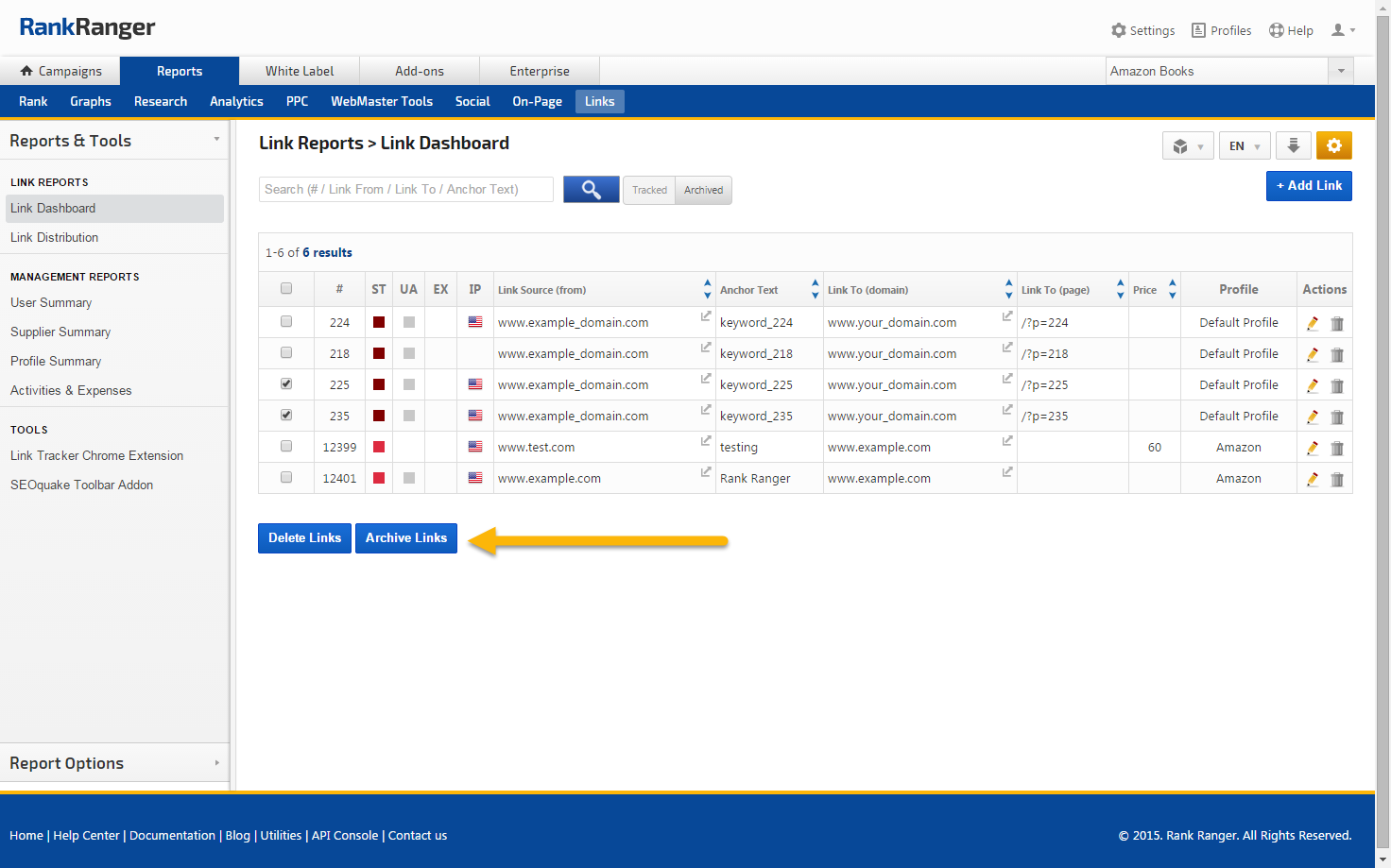Open external link icon for www.test.com source
This screenshot has height=868, width=1391.
click(705, 441)
